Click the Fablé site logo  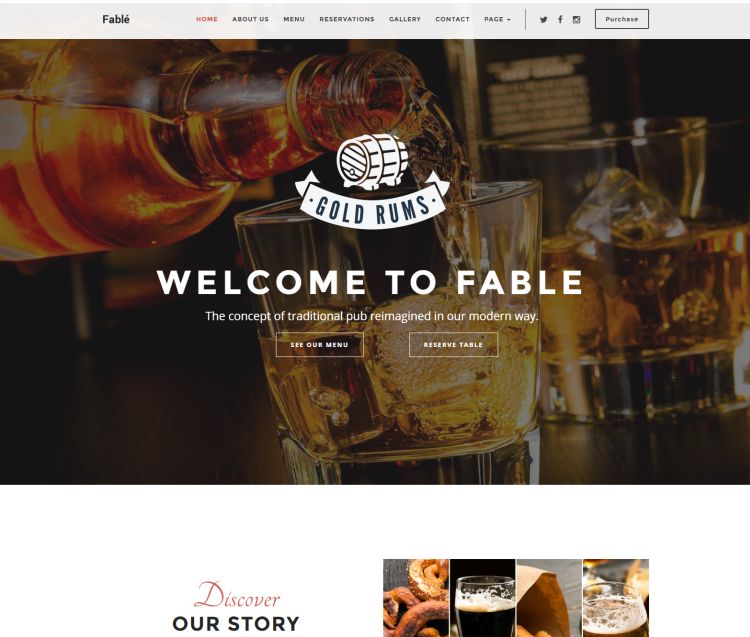(x=116, y=19)
